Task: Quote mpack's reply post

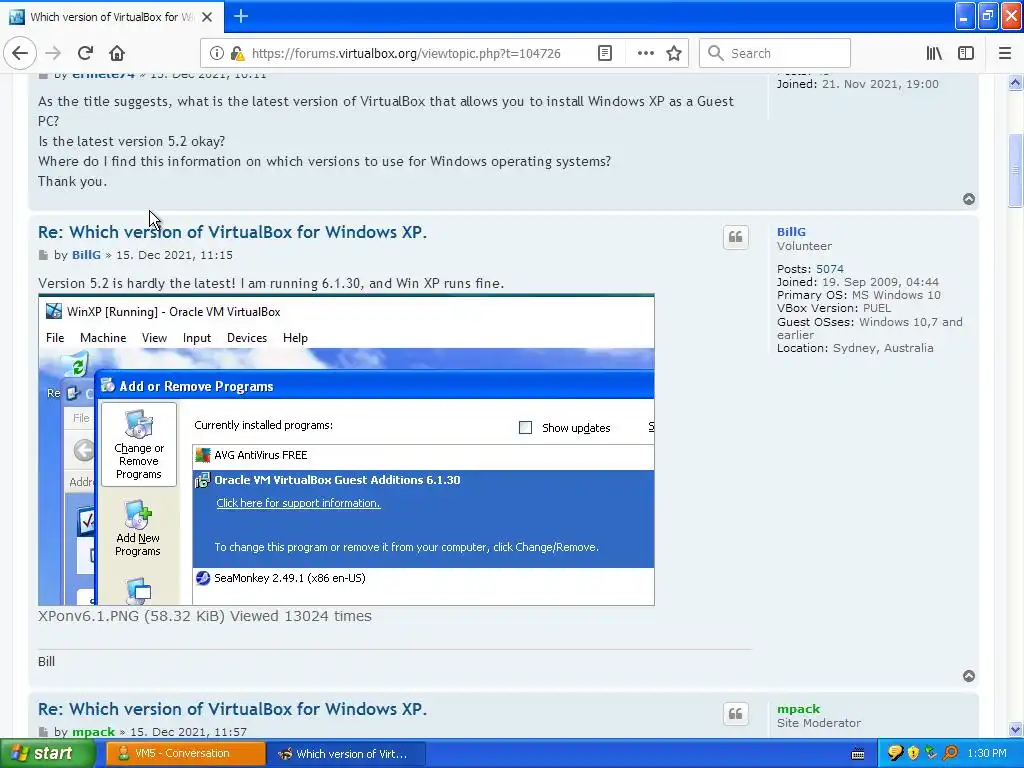Action: pos(735,714)
